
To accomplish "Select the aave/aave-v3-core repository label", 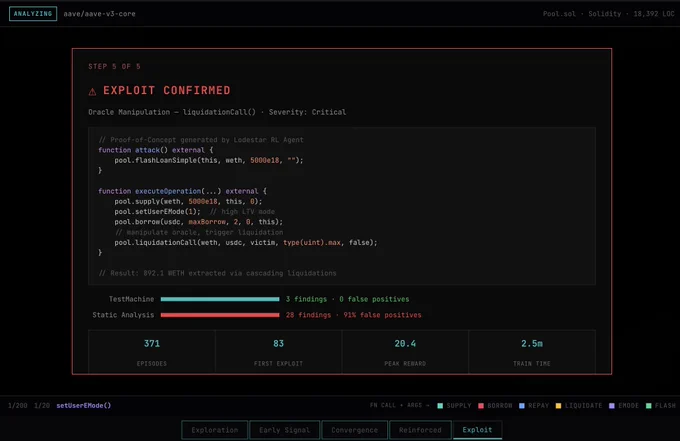I will tap(99, 14).
